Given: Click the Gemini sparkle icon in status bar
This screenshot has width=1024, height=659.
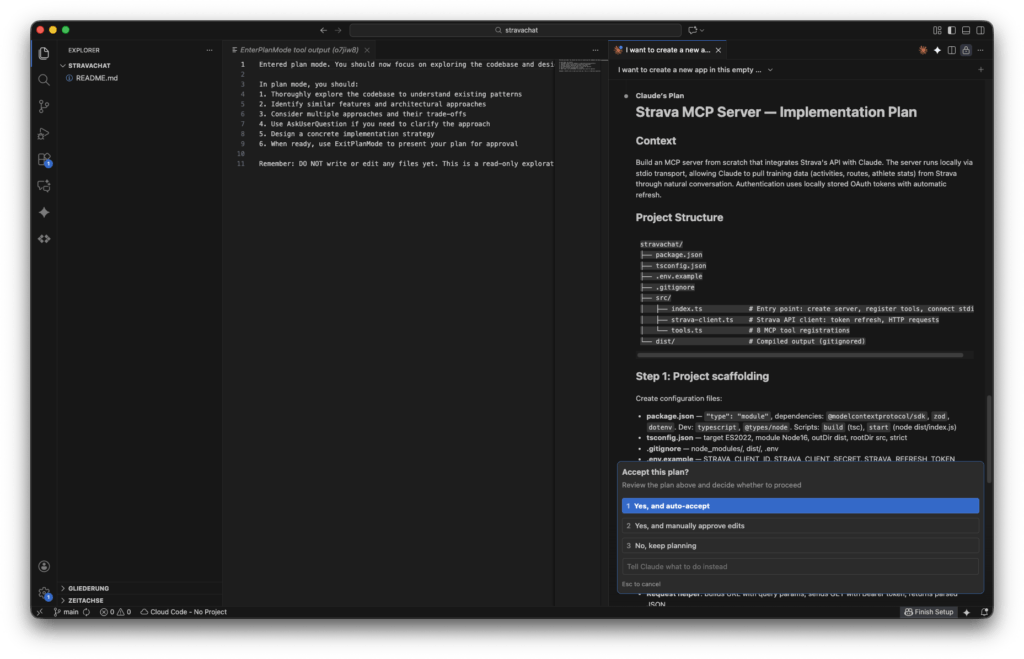Looking at the screenshot, I should 967,612.
